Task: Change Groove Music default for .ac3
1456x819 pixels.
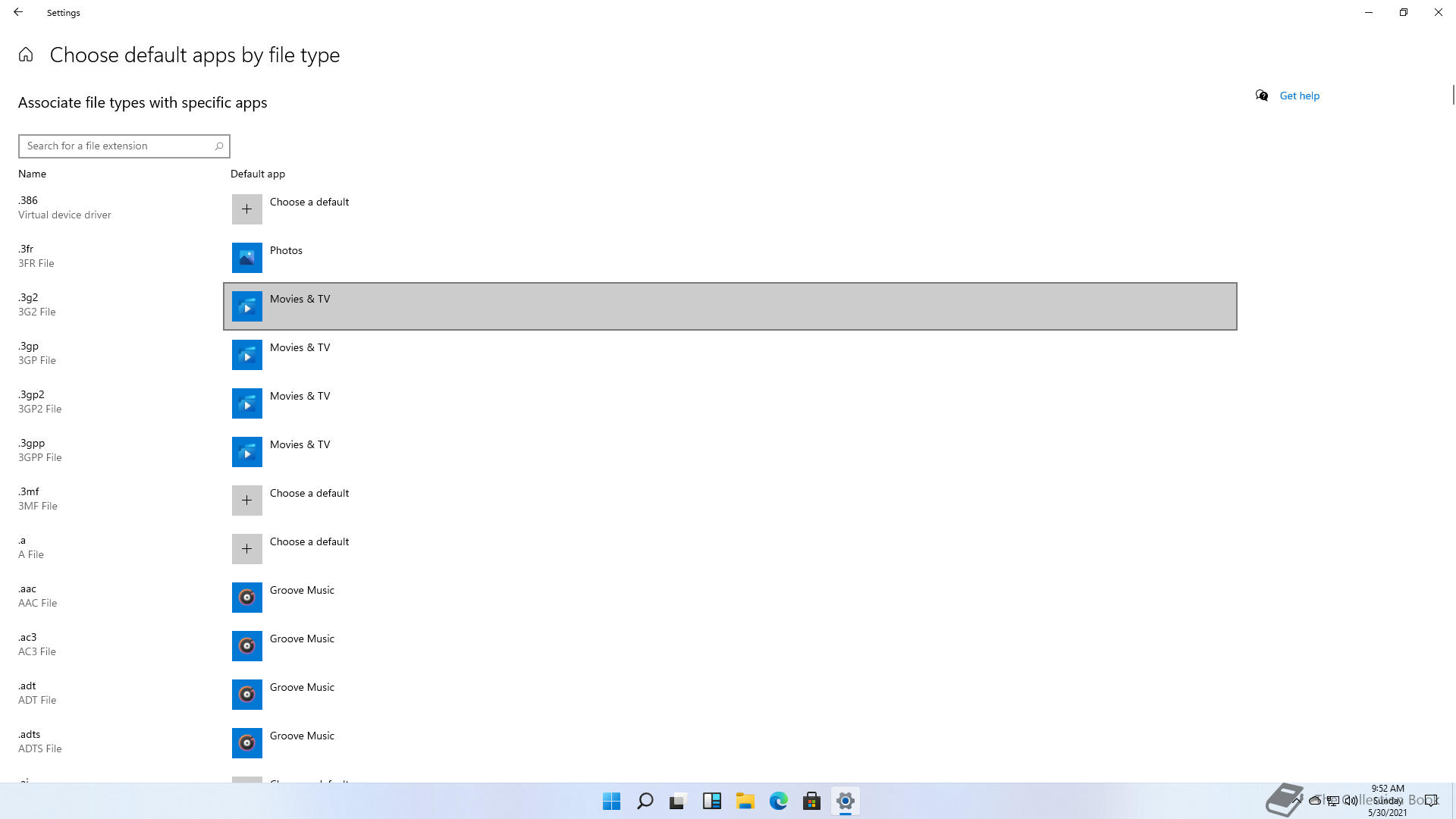Action: 302,639
